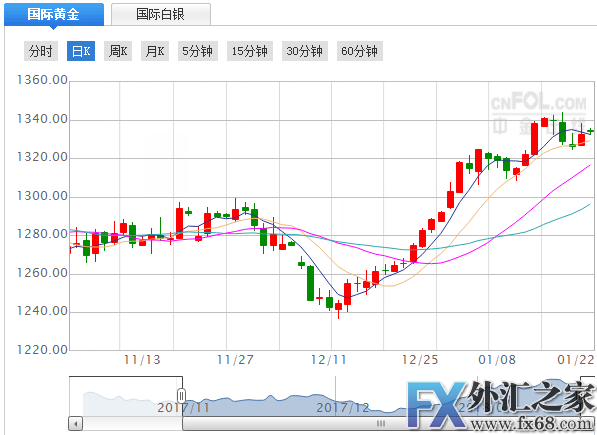The image size is (597, 435).
Task: Click the 11/13 date axis label
Action: click(x=142, y=360)
